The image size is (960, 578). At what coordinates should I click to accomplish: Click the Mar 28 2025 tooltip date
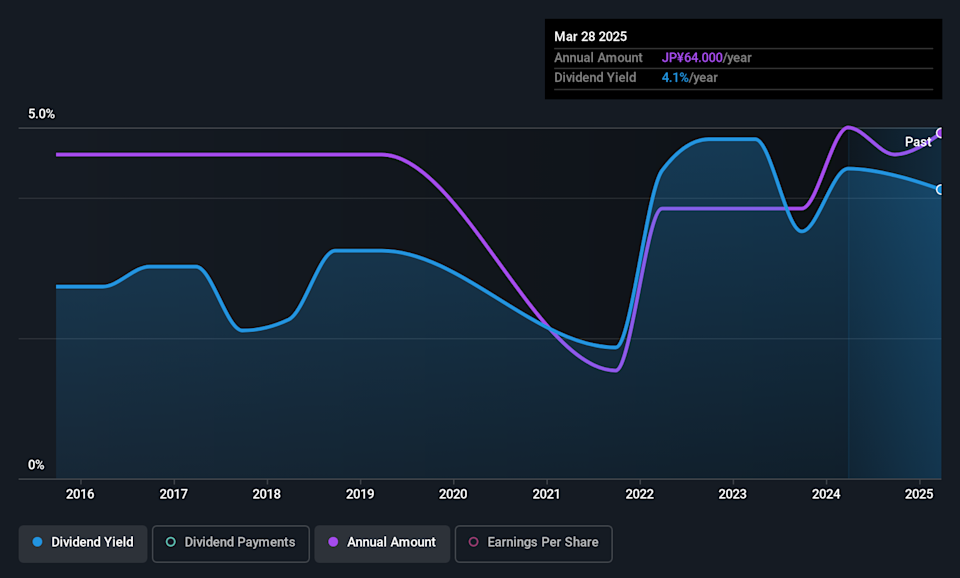point(590,37)
